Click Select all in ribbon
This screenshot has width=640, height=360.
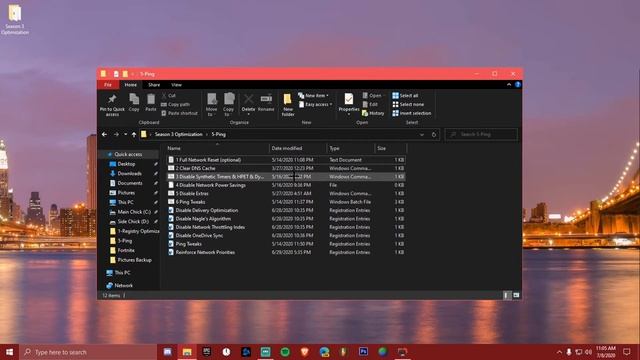coord(405,96)
